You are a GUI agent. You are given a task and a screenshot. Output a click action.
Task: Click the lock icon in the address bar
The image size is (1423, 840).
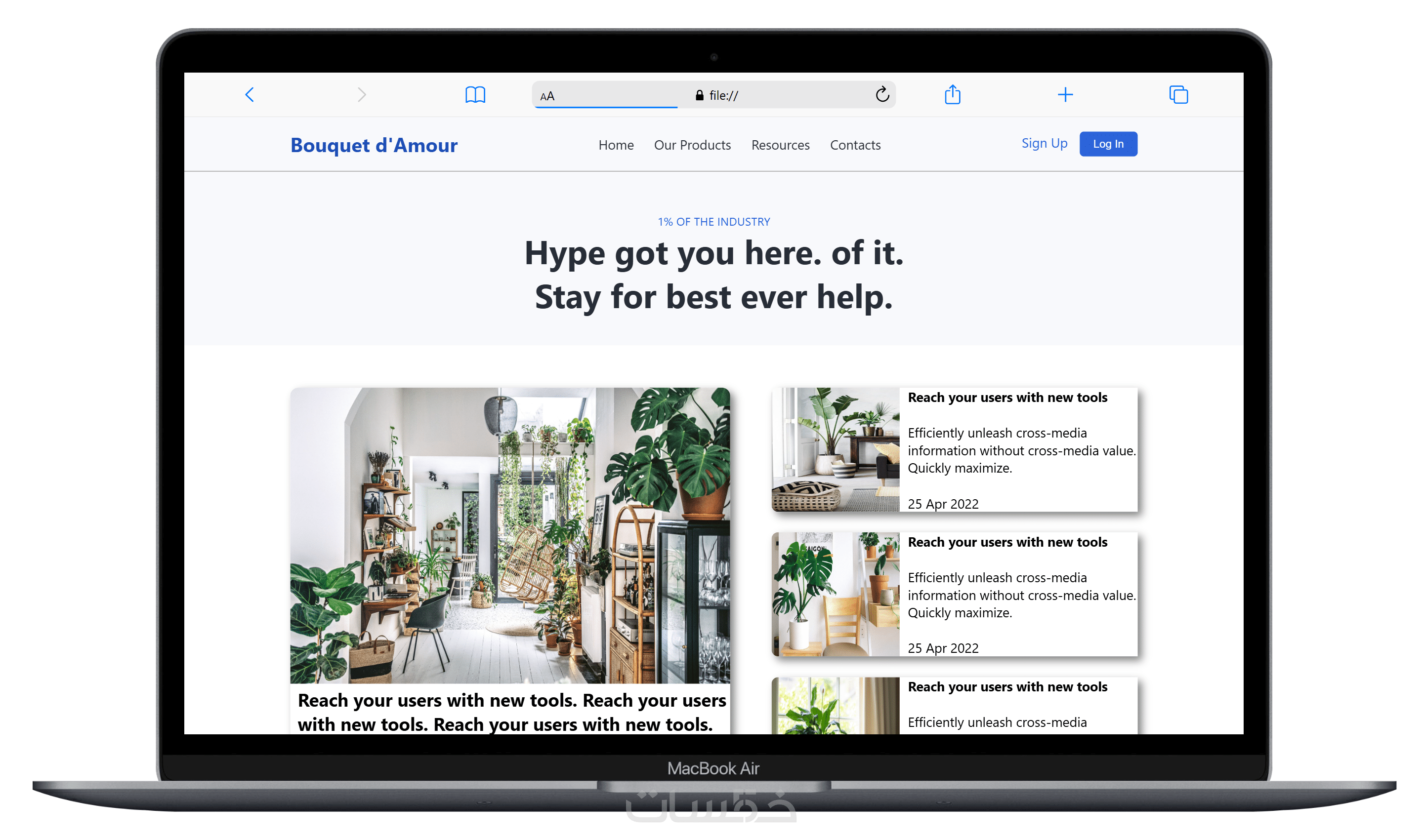pyautogui.click(x=699, y=95)
